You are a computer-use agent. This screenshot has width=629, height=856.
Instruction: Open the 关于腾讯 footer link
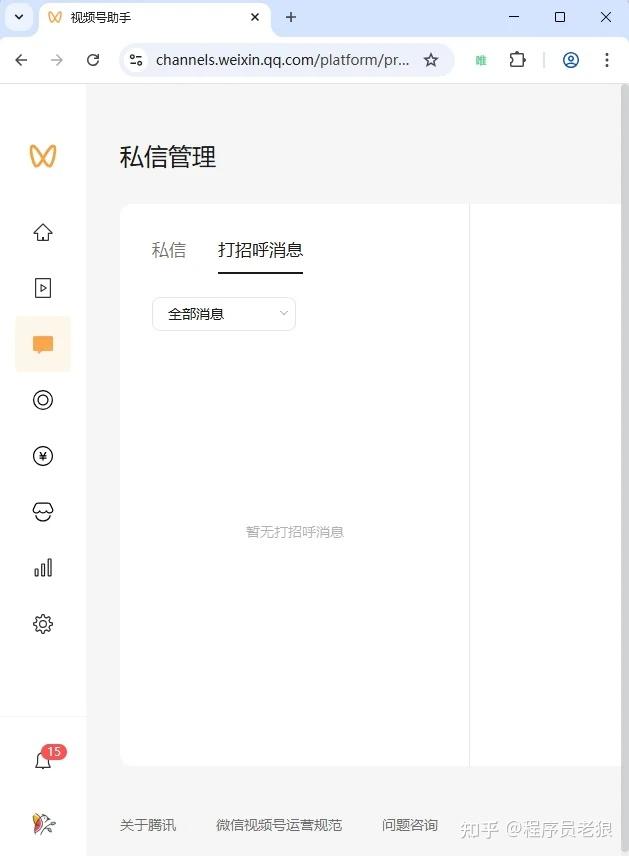click(148, 825)
